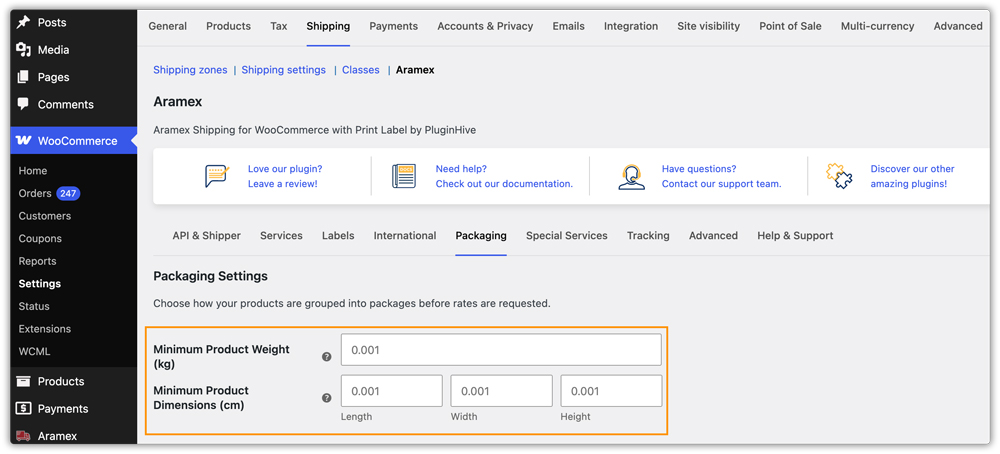This screenshot has height=454, width=1000.
Task: Open Customers in WooCommerce submenu
Action: (x=45, y=216)
